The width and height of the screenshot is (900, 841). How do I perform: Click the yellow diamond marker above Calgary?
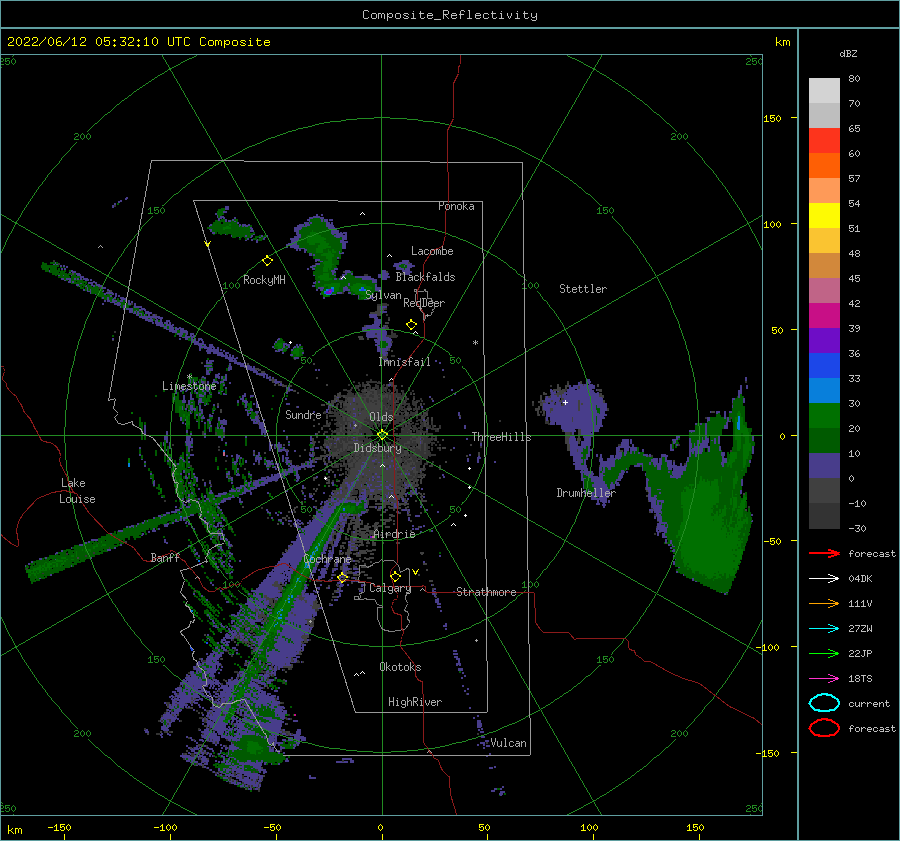[x=395, y=576]
